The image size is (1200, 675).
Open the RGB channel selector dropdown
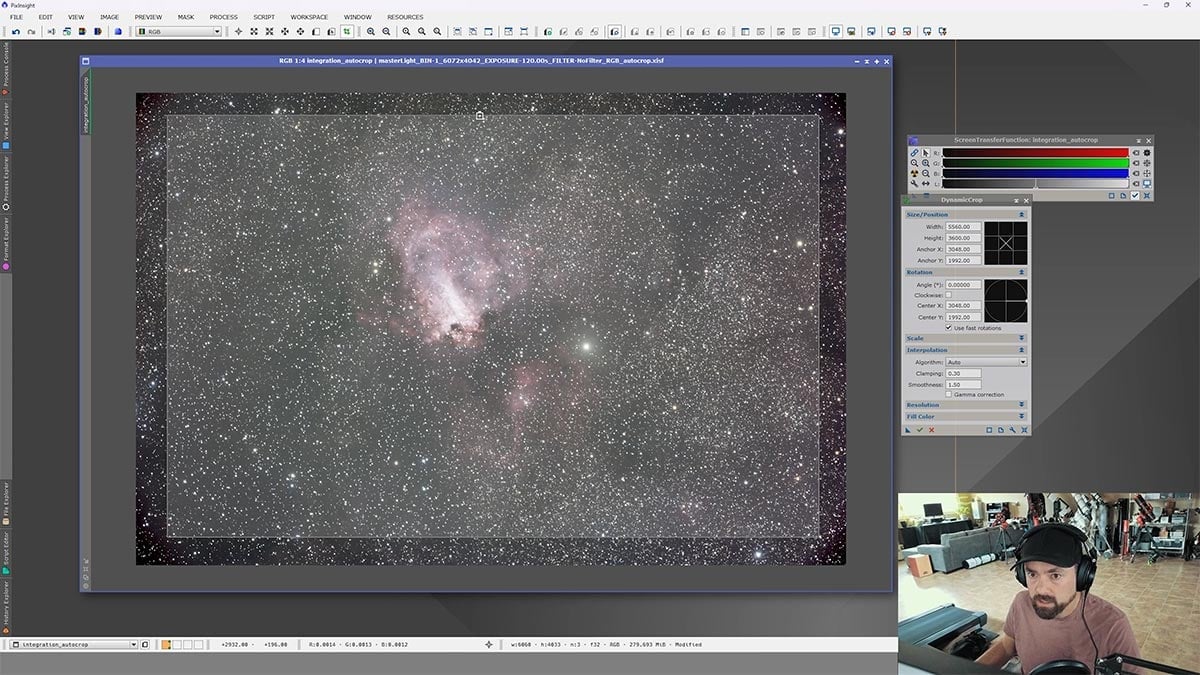[179, 32]
